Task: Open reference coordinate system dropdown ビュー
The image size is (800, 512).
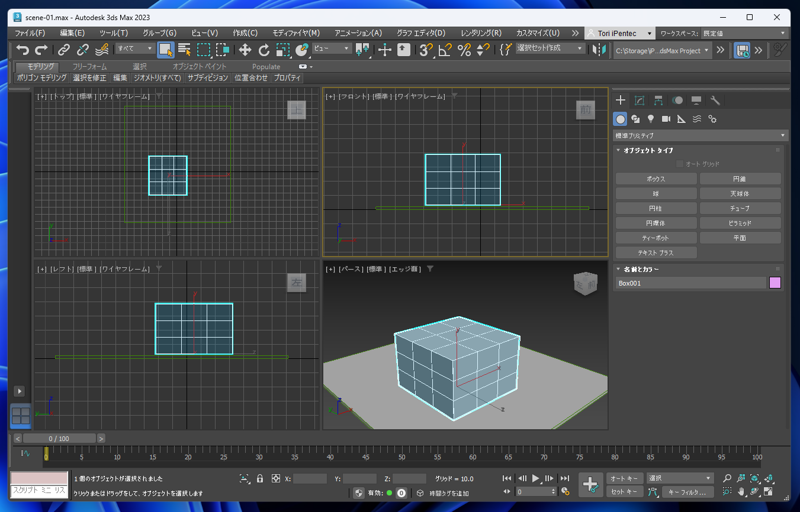Action: pos(332,48)
